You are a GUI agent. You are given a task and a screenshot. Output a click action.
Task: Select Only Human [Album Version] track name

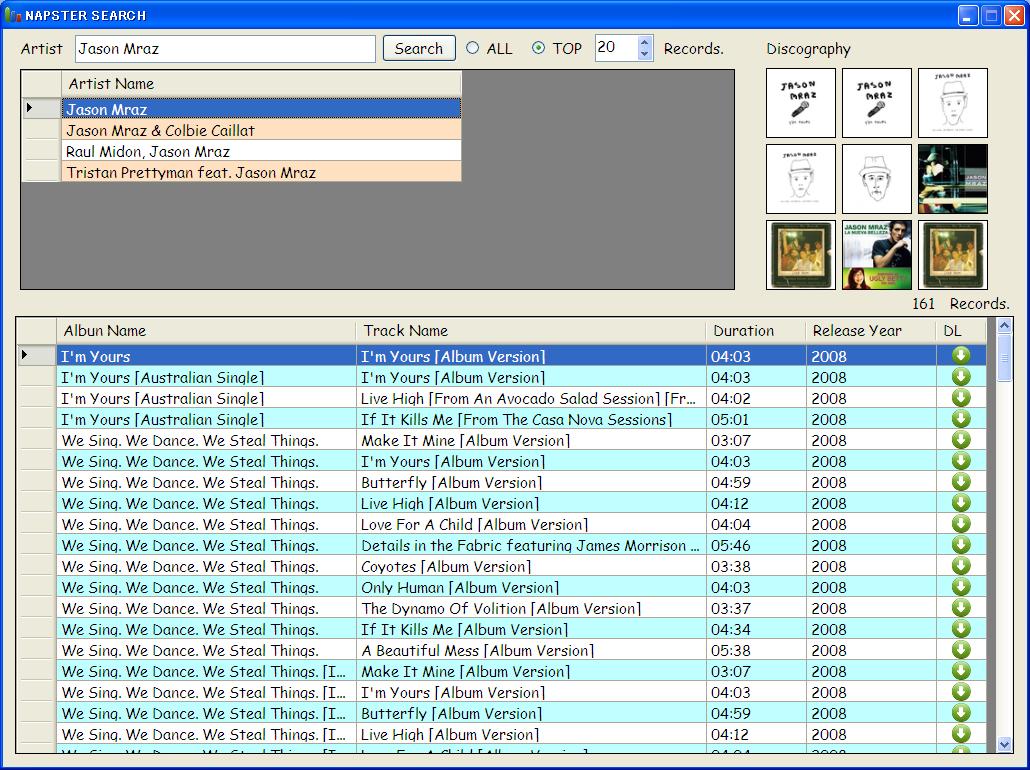pos(531,587)
